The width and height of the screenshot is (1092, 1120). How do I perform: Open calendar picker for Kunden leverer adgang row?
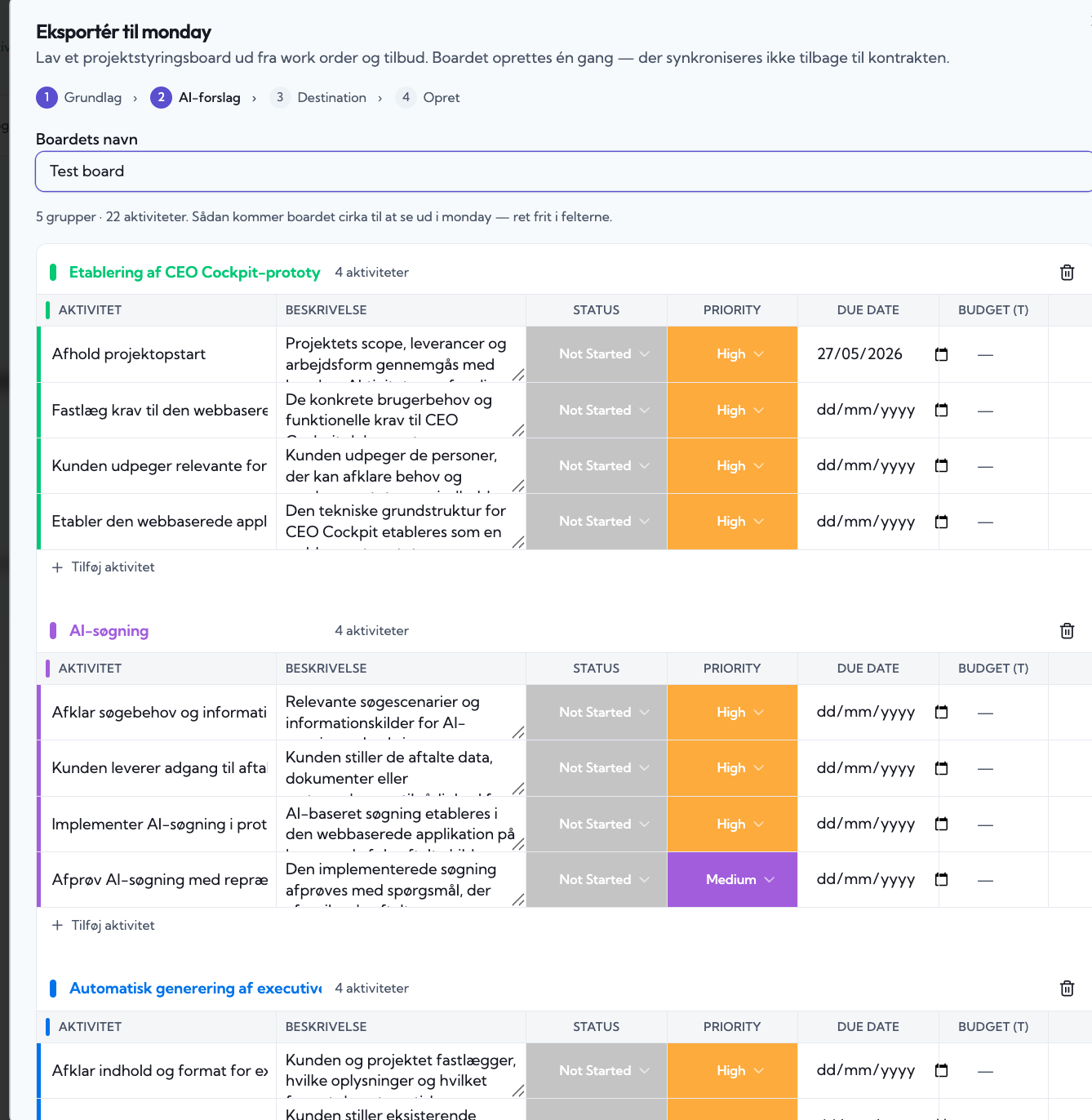(x=941, y=768)
